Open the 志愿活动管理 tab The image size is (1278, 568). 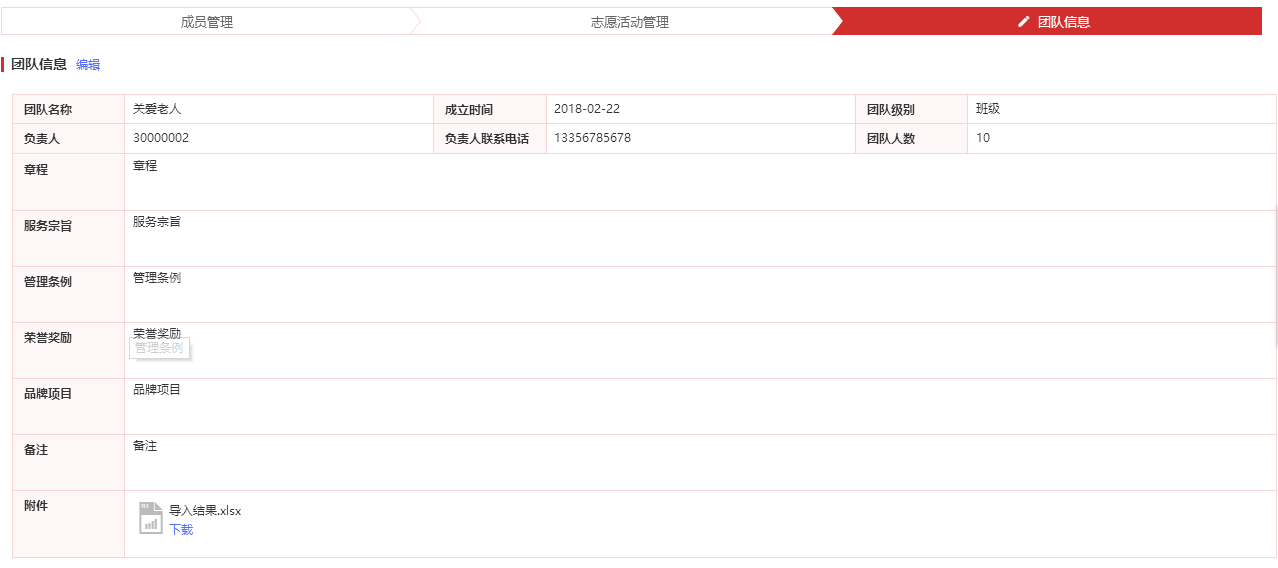[630, 21]
